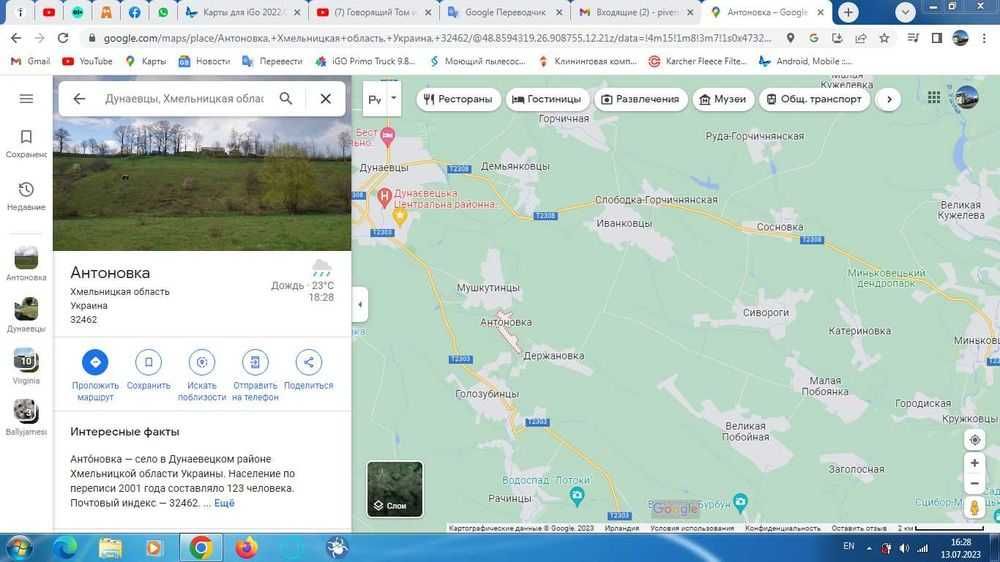Open Условия использования link
This screenshot has width=1000, height=562.
(x=692, y=528)
